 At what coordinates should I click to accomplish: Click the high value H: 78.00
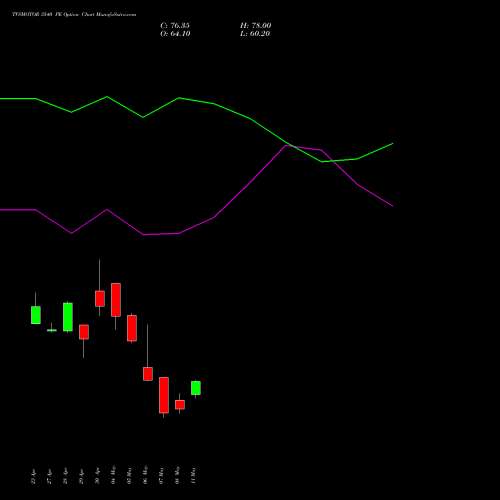click(256, 25)
